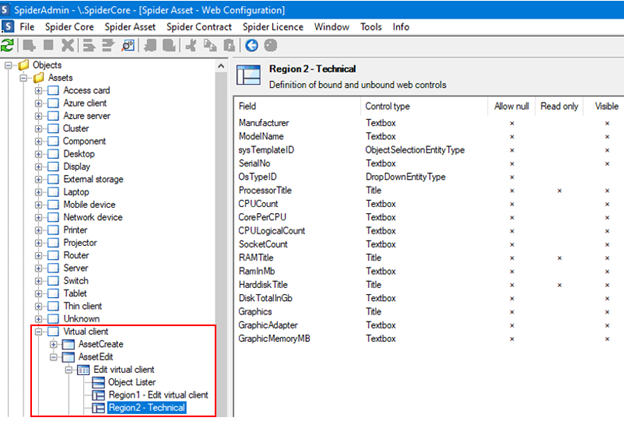Toggle Read only for SerialNo
This screenshot has height=421, width=624.
point(560,164)
